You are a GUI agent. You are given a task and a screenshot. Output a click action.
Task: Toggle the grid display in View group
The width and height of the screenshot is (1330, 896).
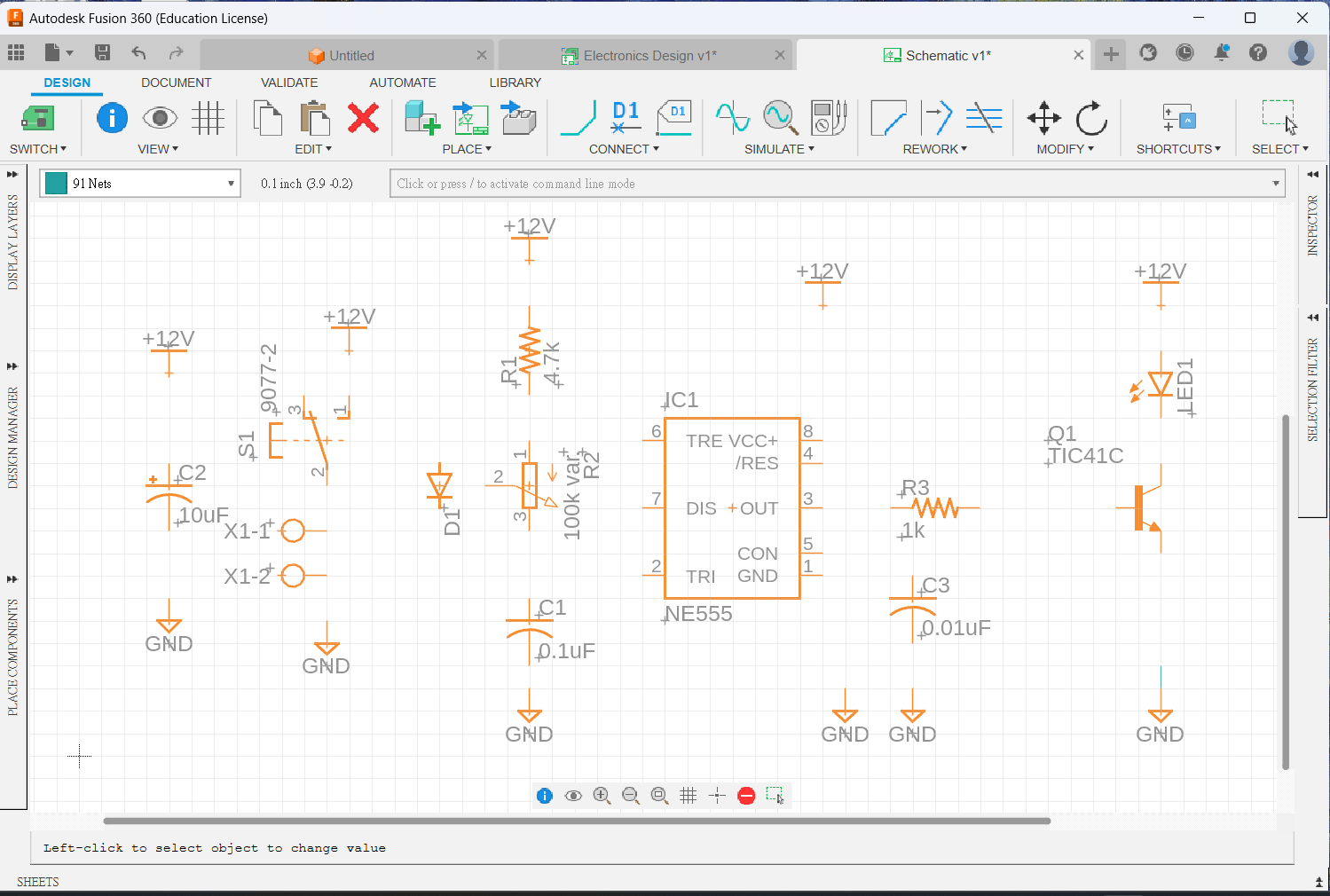pyautogui.click(x=208, y=118)
